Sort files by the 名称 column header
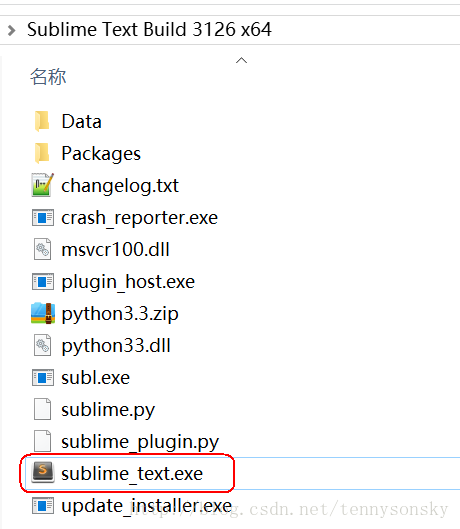The width and height of the screenshot is (460, 529). click(48, 77)
